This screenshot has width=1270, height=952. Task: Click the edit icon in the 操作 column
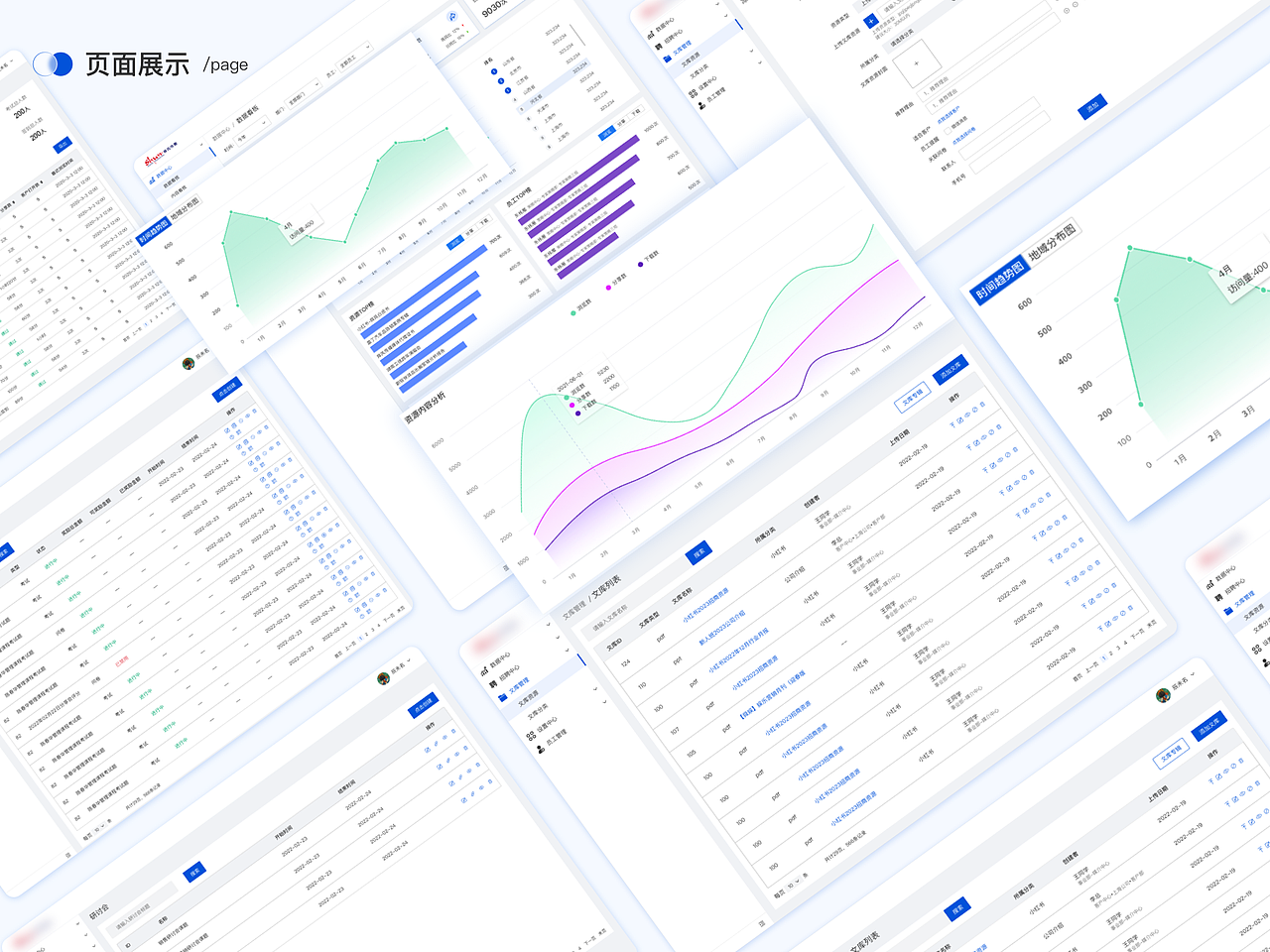(x=961, y=419)
